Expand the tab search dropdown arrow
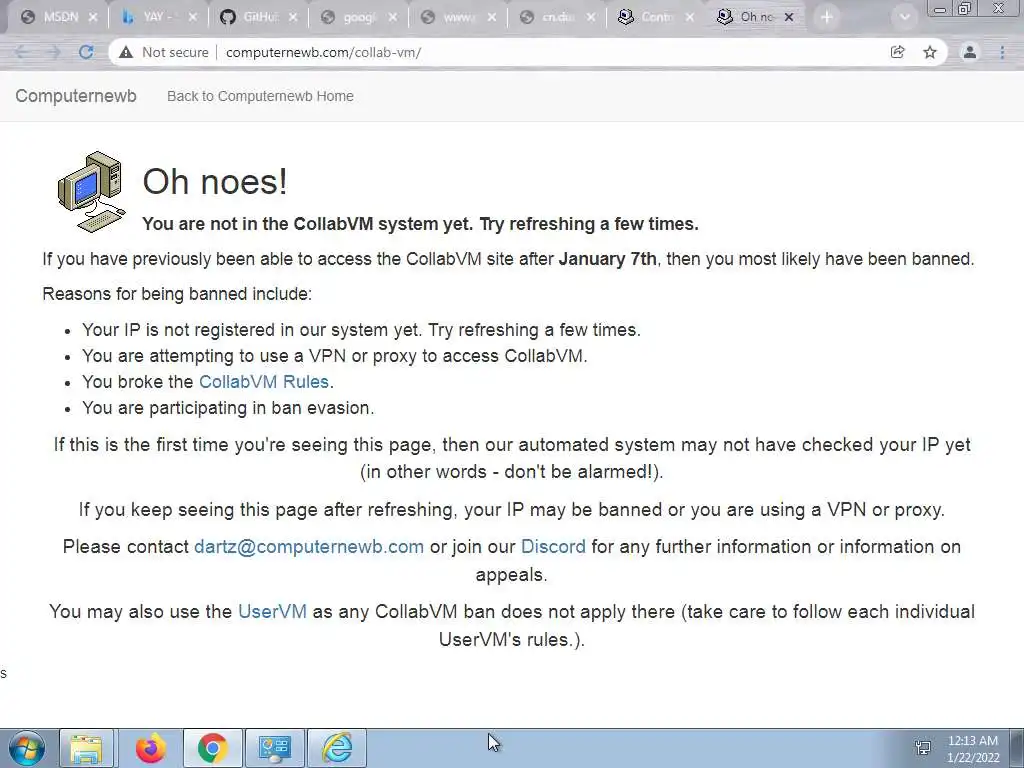This screenshot has height=768, width=1024. (904, 17)
